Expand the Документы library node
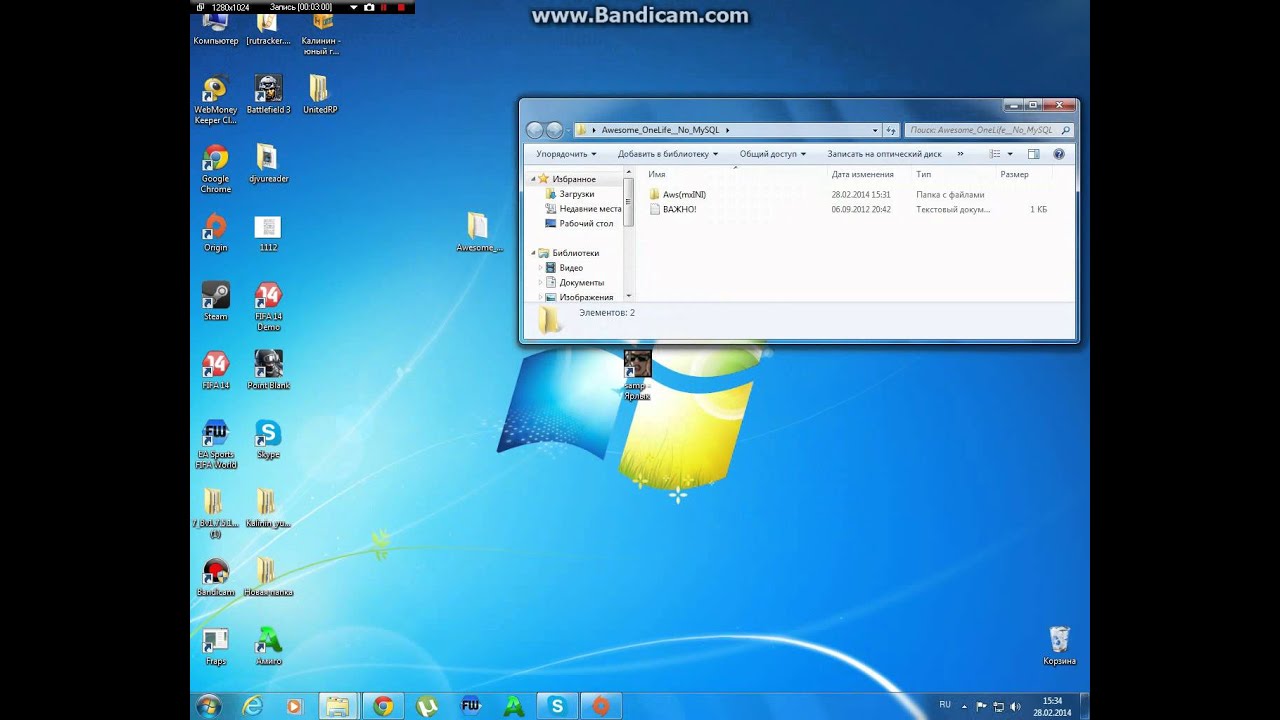Image resolution: width=1280 pixels, height=720 pixels. pos(541,283)
